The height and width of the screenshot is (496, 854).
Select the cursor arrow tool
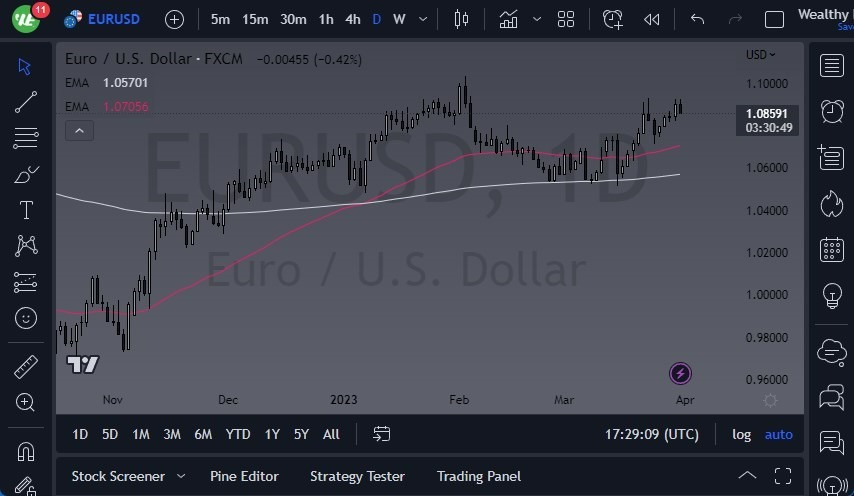[25, 66]
